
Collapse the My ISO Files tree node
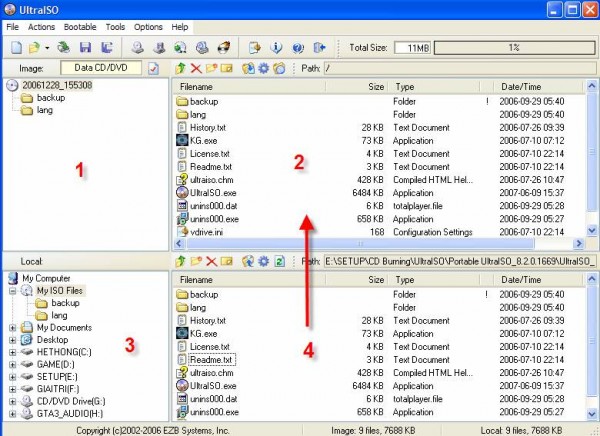13,291
